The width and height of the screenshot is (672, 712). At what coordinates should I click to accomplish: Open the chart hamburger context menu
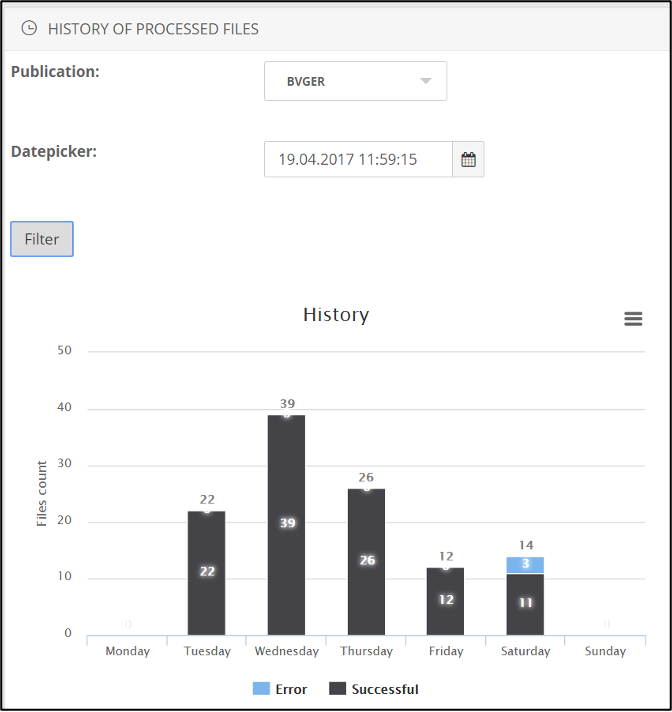[633, 319]
